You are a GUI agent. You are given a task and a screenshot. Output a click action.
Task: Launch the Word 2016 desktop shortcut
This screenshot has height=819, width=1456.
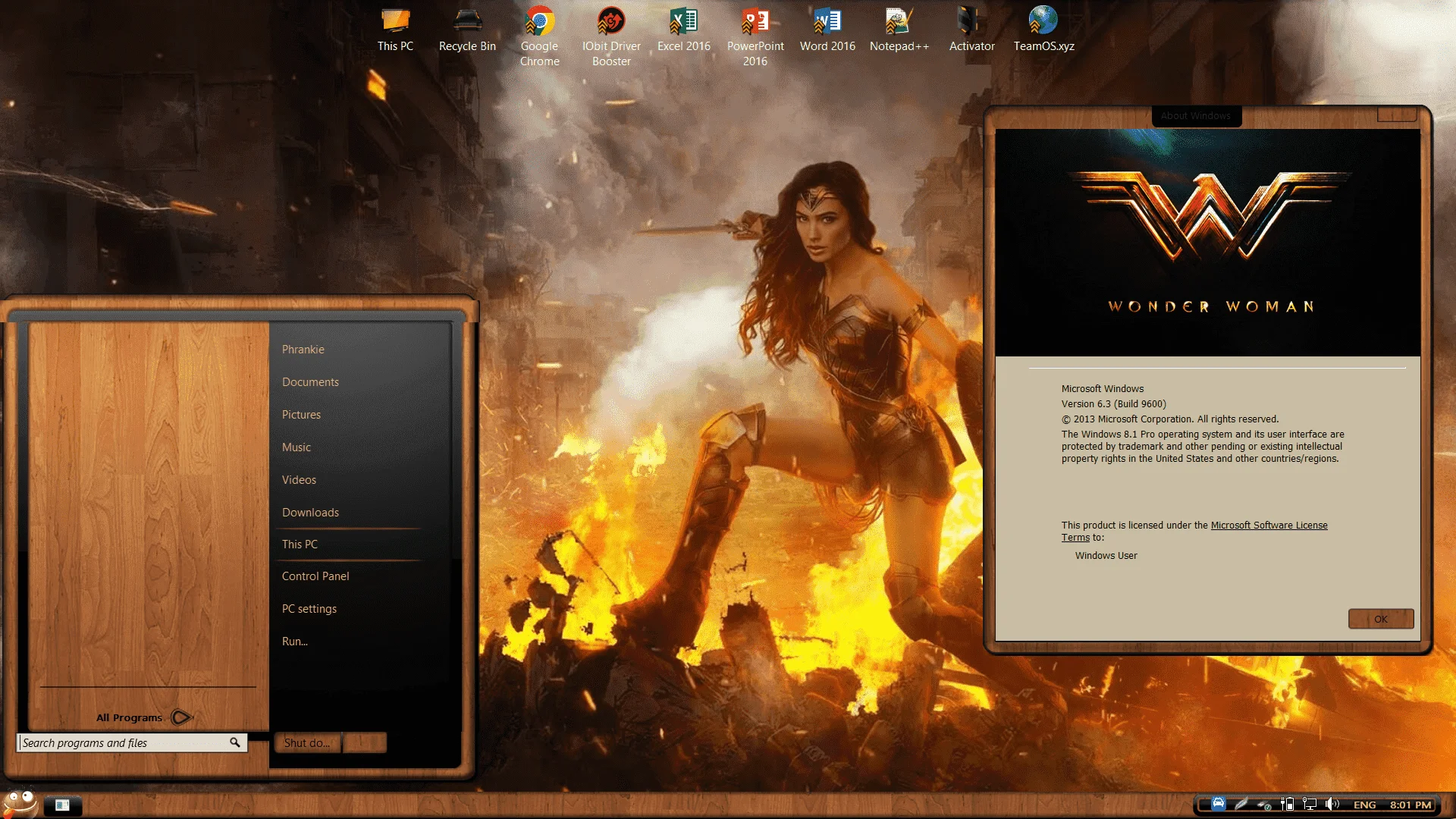tap(827, 30)
